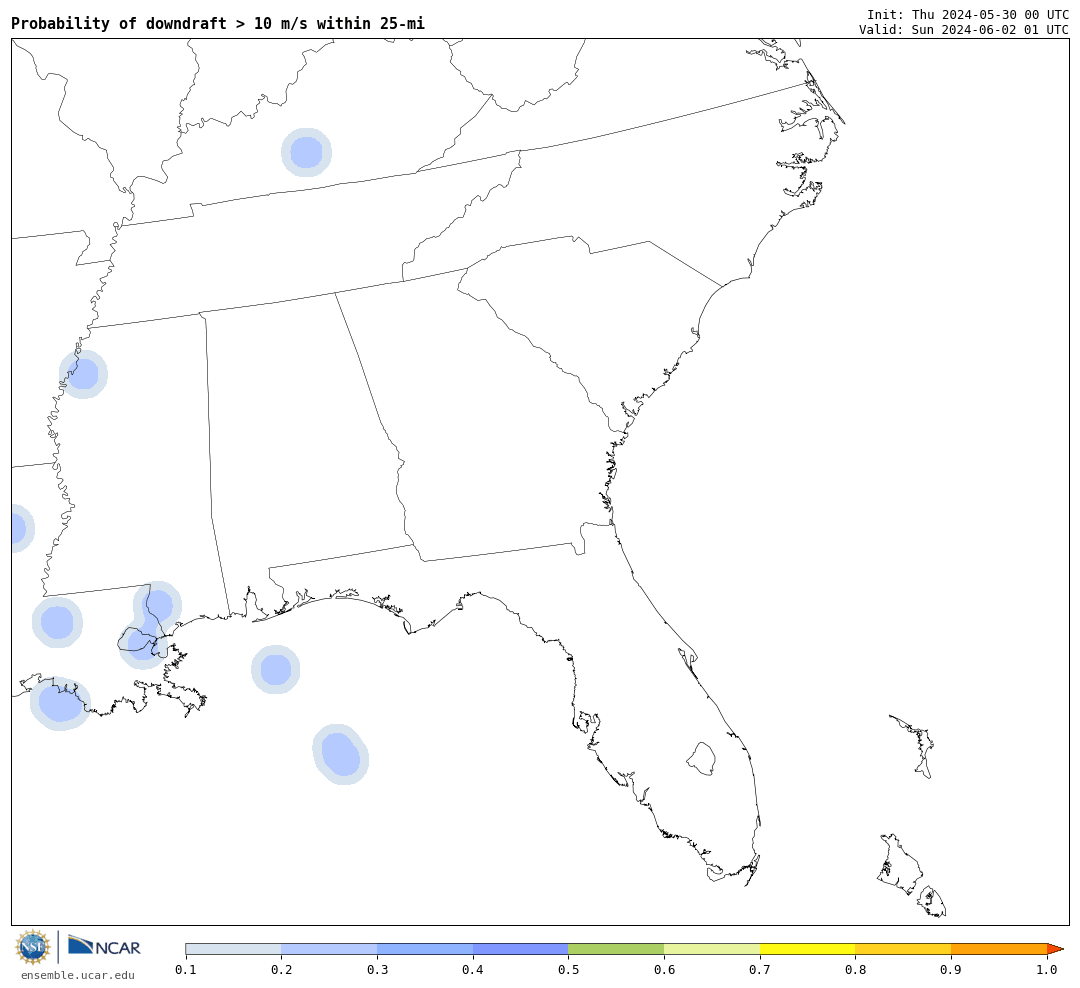Screen dimensions: 1080x988
Task: Click the NSF logo
Action: (32, 947)
